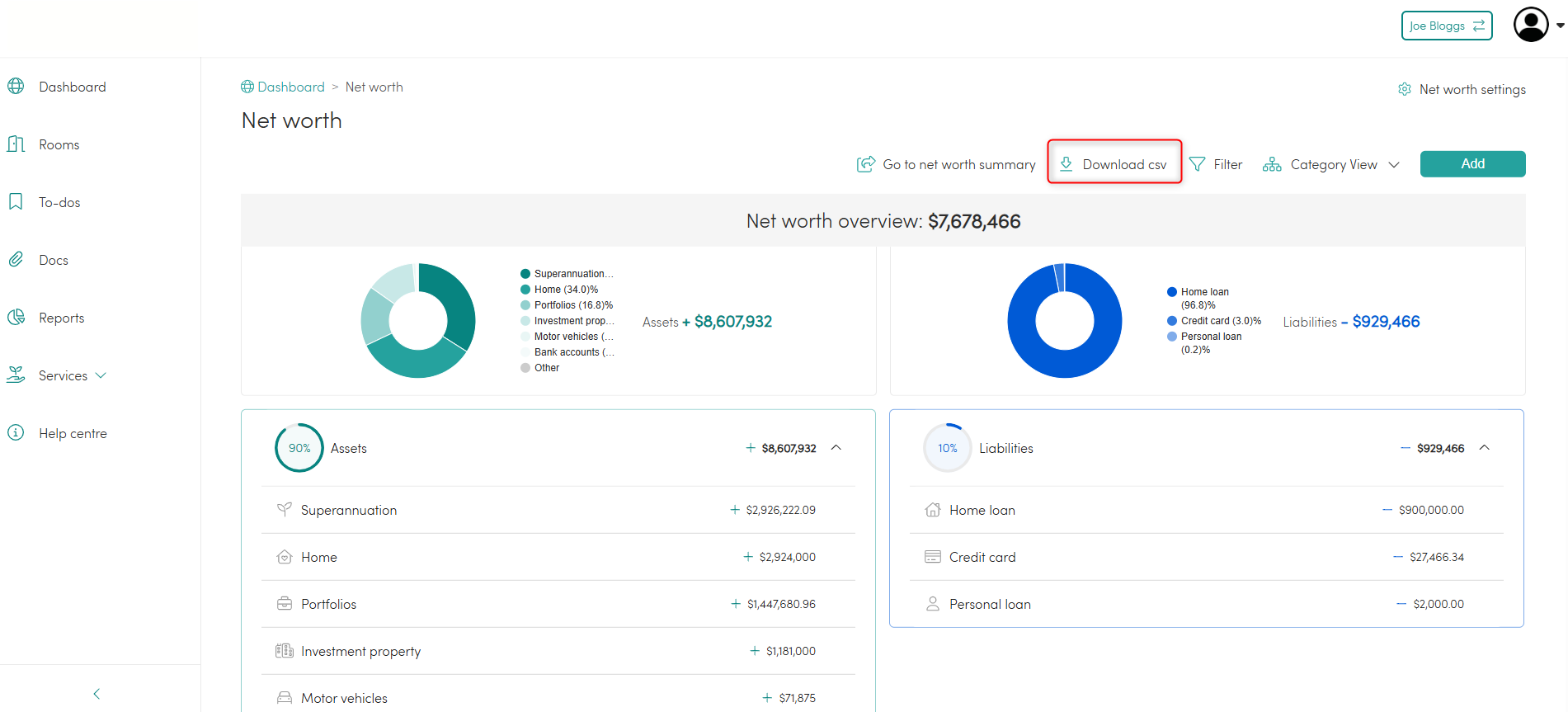Screen dimensions: 1568x712
Task: Click the Category View hierarchy icon
Action: (1272, 164)
